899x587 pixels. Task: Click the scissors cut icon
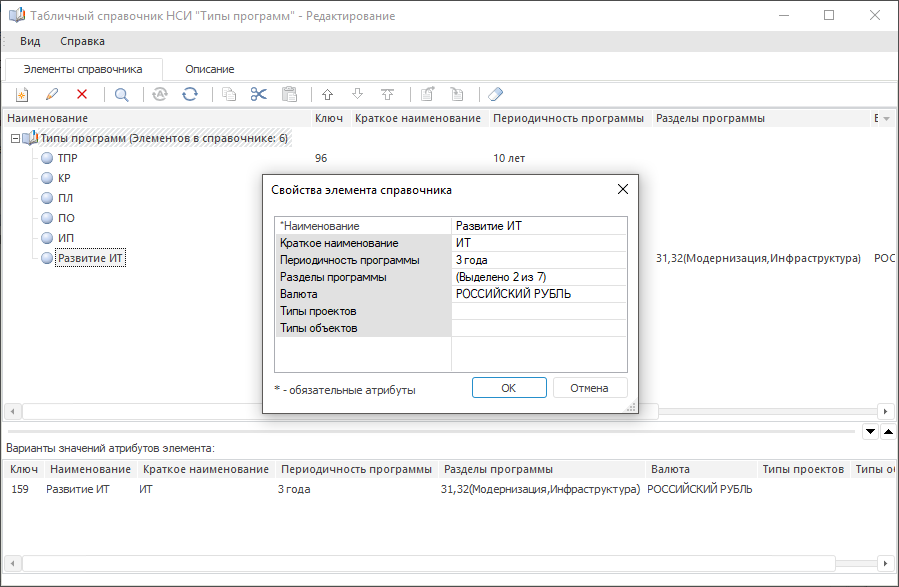tap(259, 94)
